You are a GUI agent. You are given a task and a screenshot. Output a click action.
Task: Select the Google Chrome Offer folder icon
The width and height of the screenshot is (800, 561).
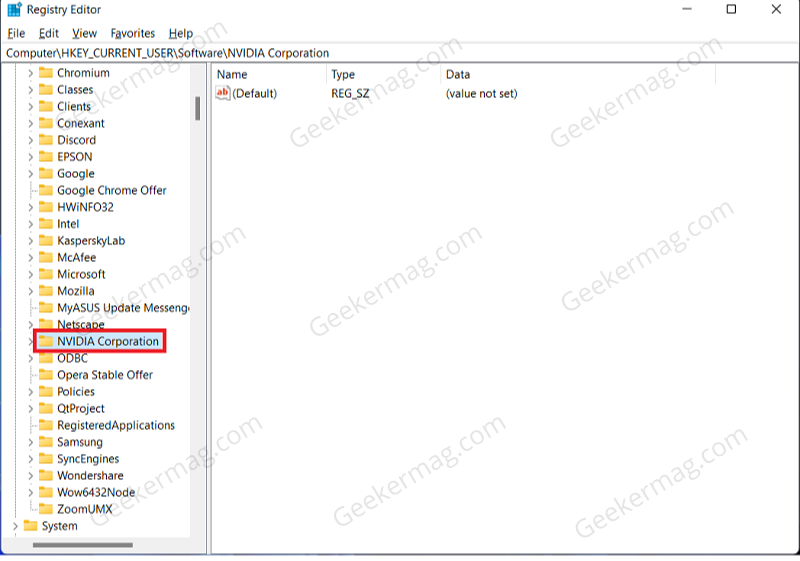click(46, 190)
